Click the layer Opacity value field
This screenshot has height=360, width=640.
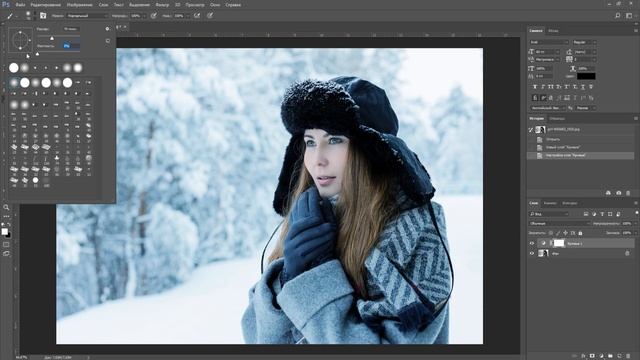627,224
